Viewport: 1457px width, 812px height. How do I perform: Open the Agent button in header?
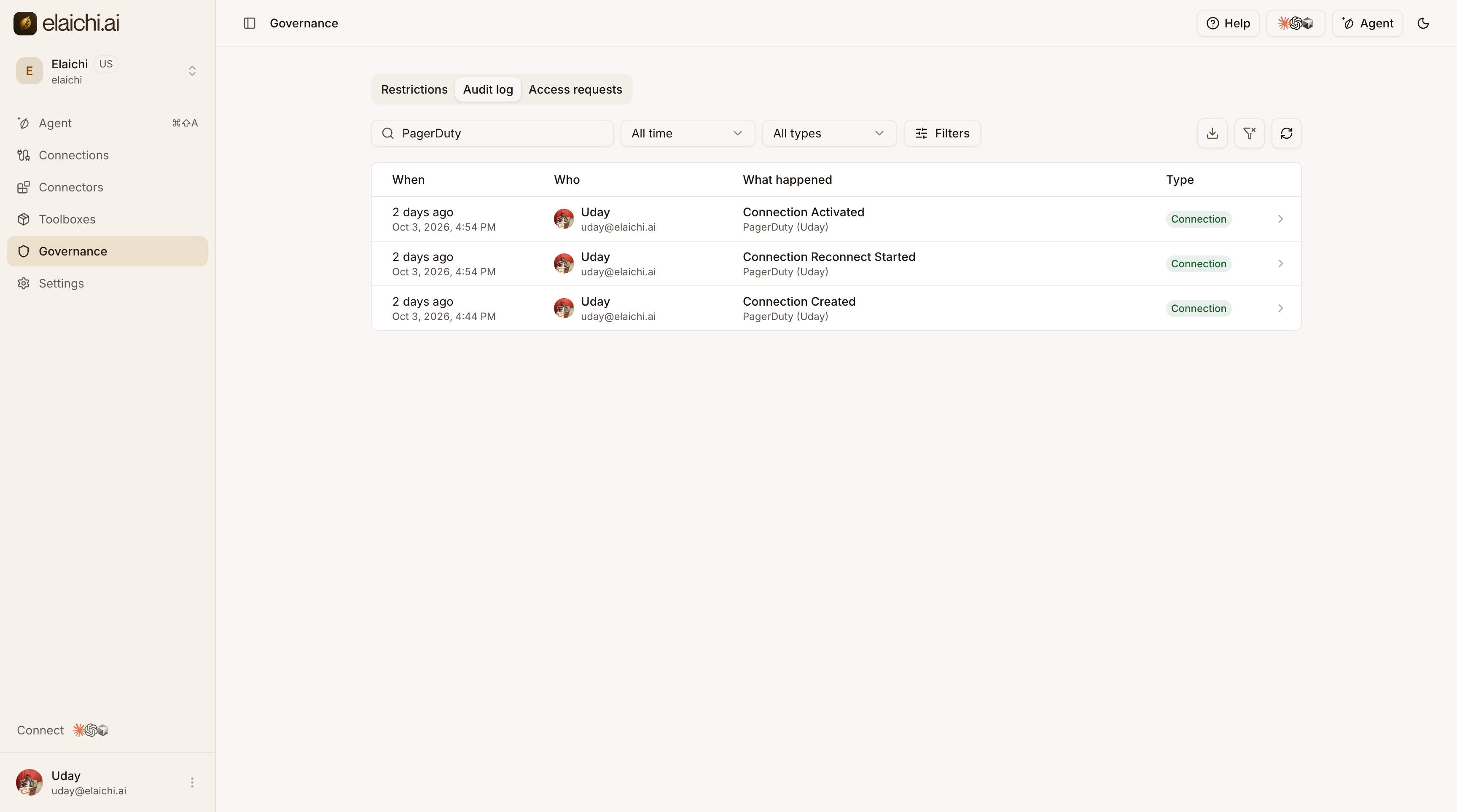[x=1368, y=23]
